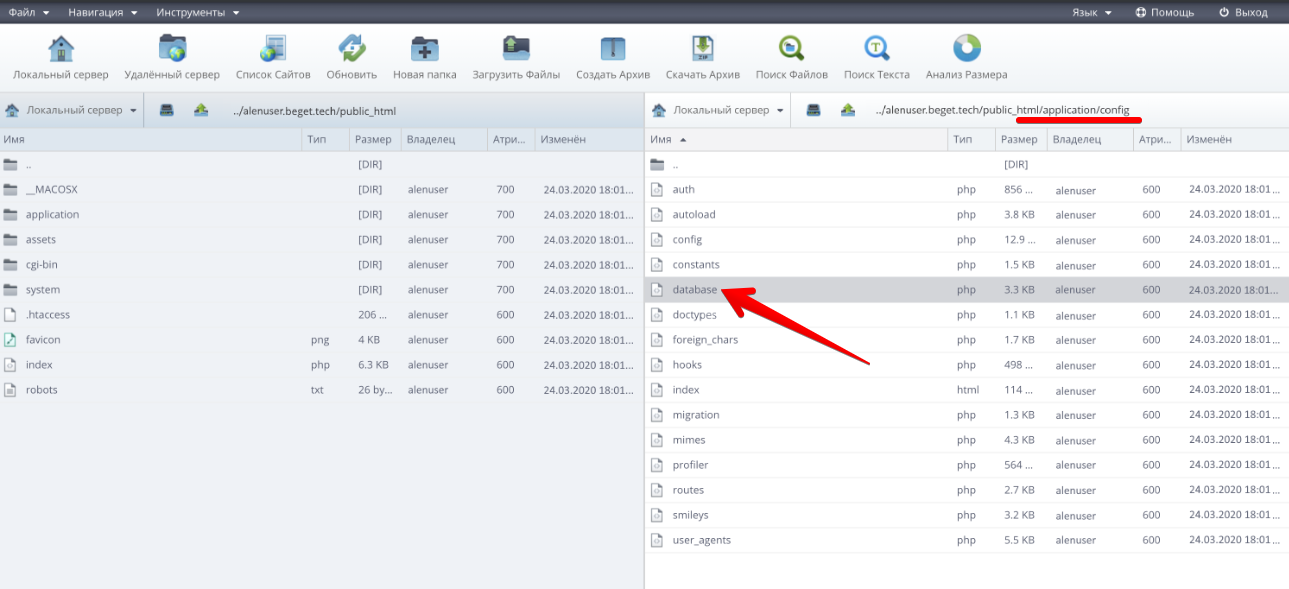Click the go-up folder icon in left panel
The height and width of the screenshot is (589, 1289).
point(201,110)
